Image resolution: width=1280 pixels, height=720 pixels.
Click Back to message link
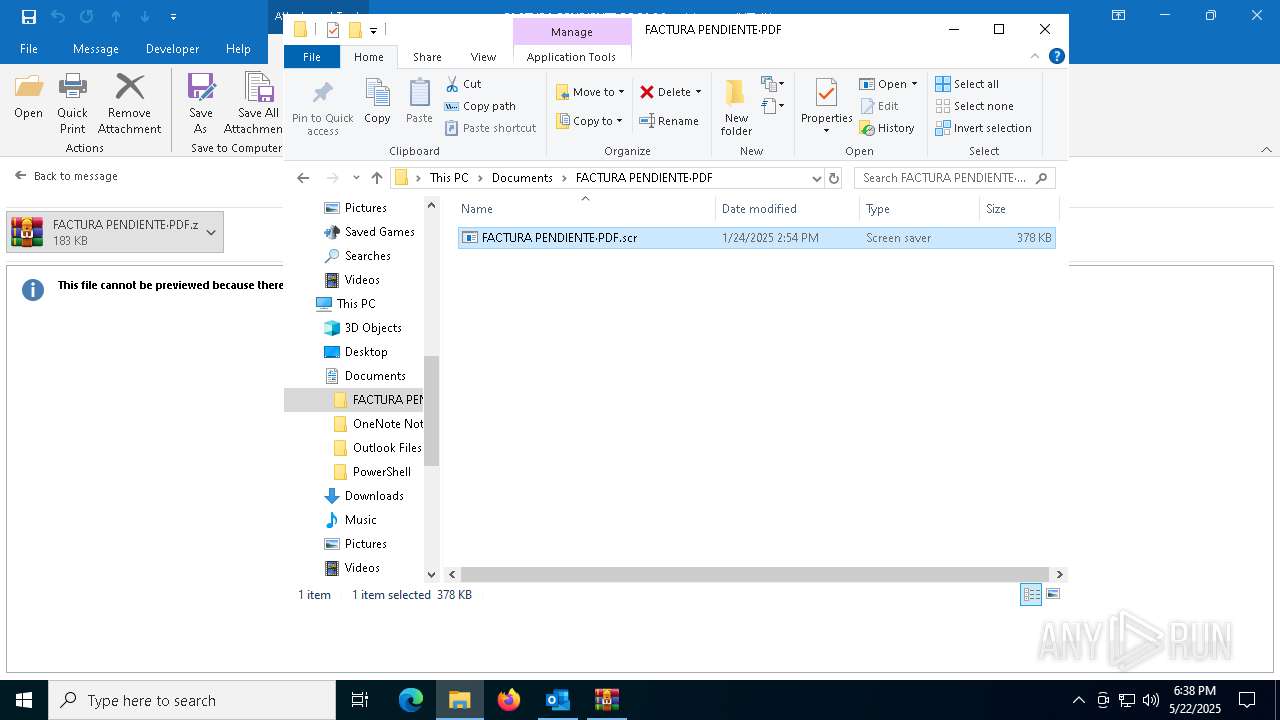click(66, 175)
